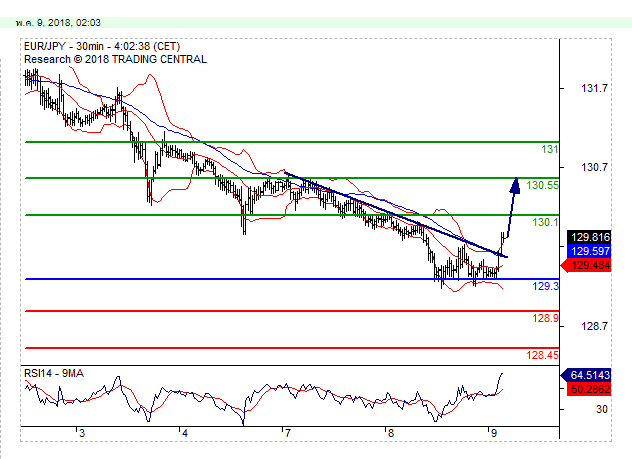This screenshot has width=632, height=459.
Task: Click the black 129.816 price tag
Action: click(x=589, y=237)
